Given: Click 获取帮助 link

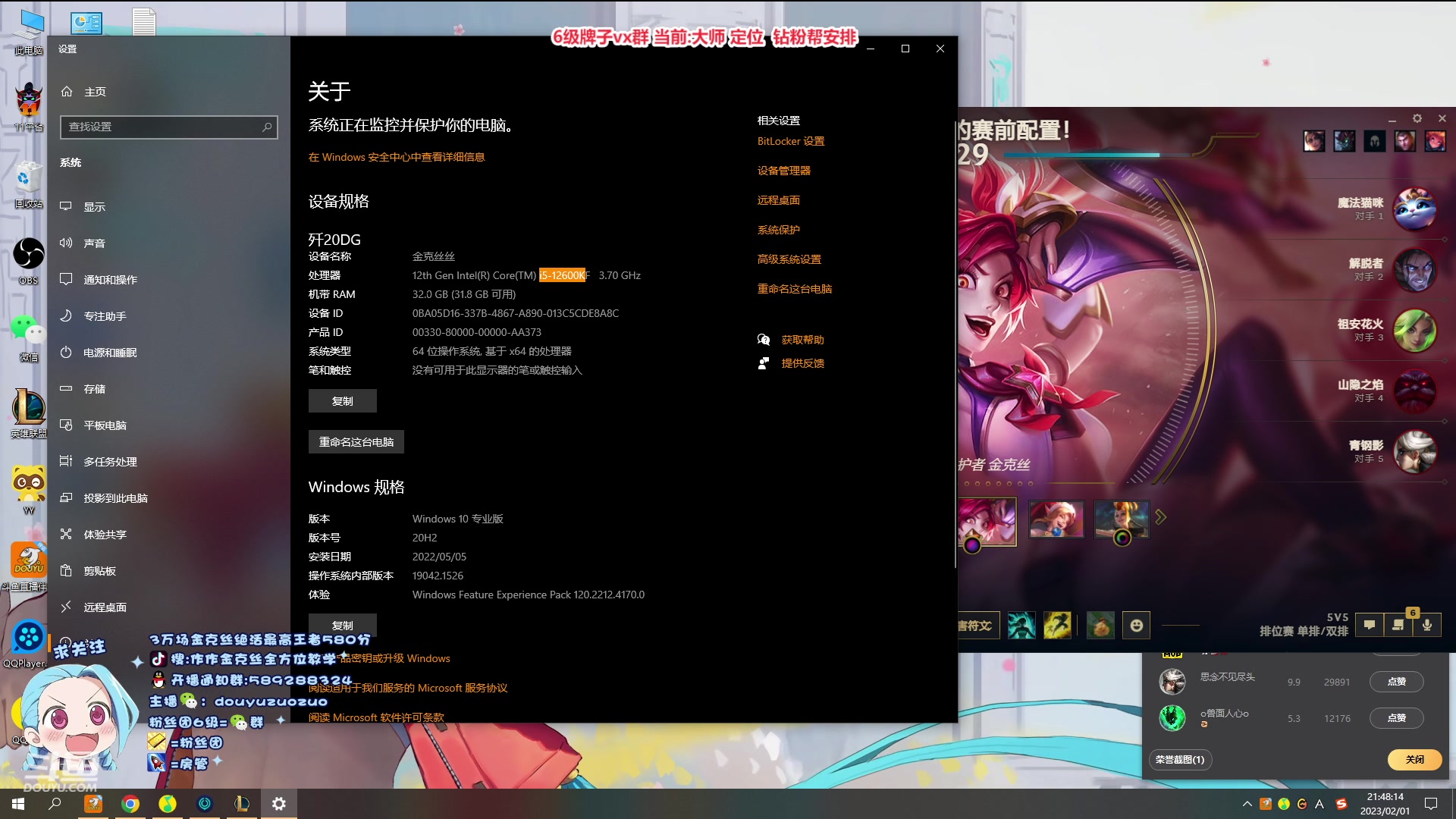Looking at the screenshot, I should pos(803,340).
